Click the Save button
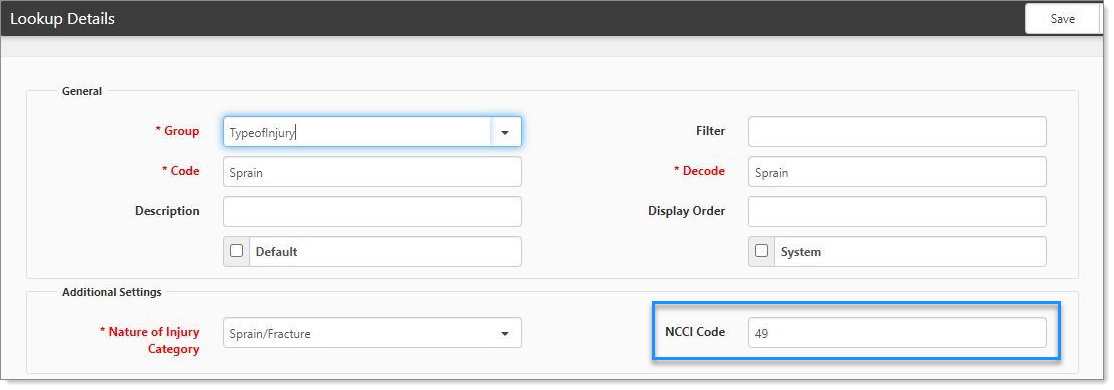Image resolution: width=1114 pixels, height=390 pixels. point(1062,18)
